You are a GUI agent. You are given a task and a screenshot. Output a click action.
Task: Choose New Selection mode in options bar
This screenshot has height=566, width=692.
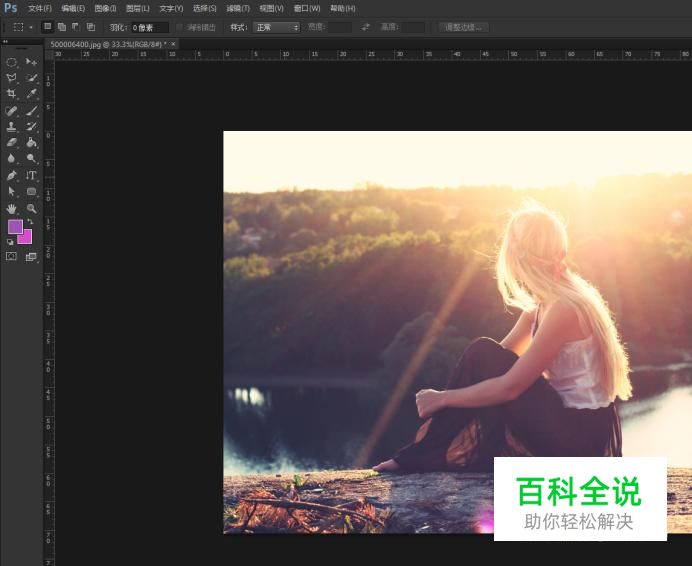tap(47, 27)
